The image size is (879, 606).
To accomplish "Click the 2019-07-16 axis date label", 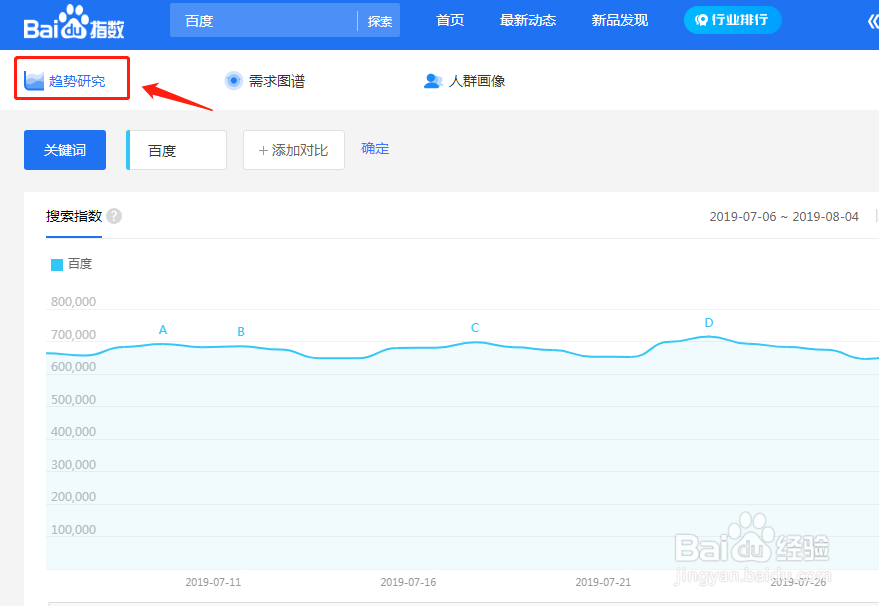I will pos(408,582).
